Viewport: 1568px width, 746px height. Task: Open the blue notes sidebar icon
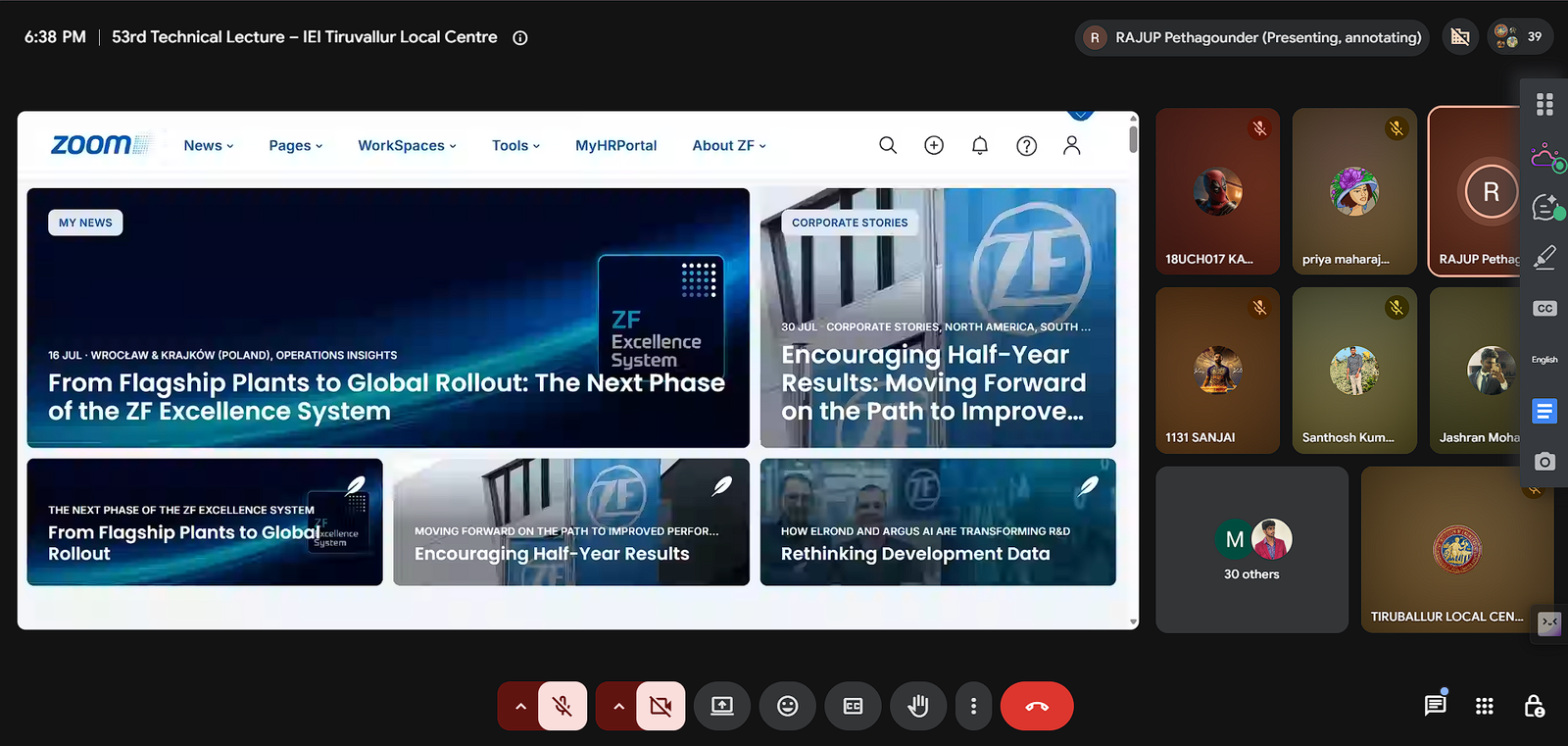1544,411
